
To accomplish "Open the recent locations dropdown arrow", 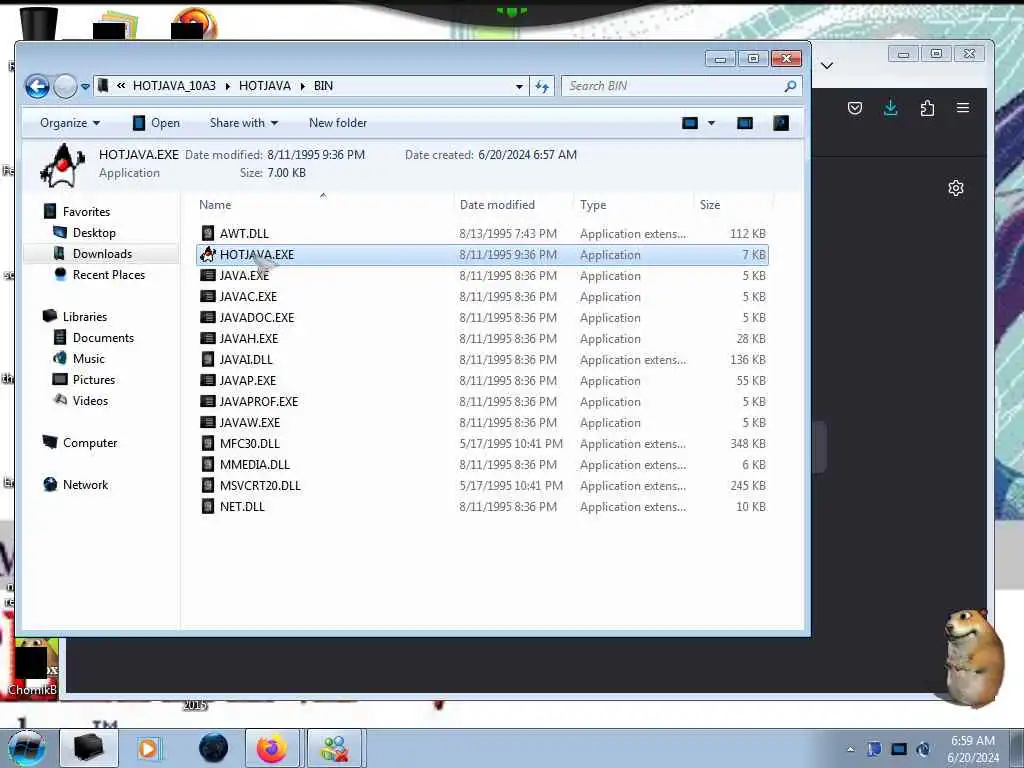I will (85, 86).
